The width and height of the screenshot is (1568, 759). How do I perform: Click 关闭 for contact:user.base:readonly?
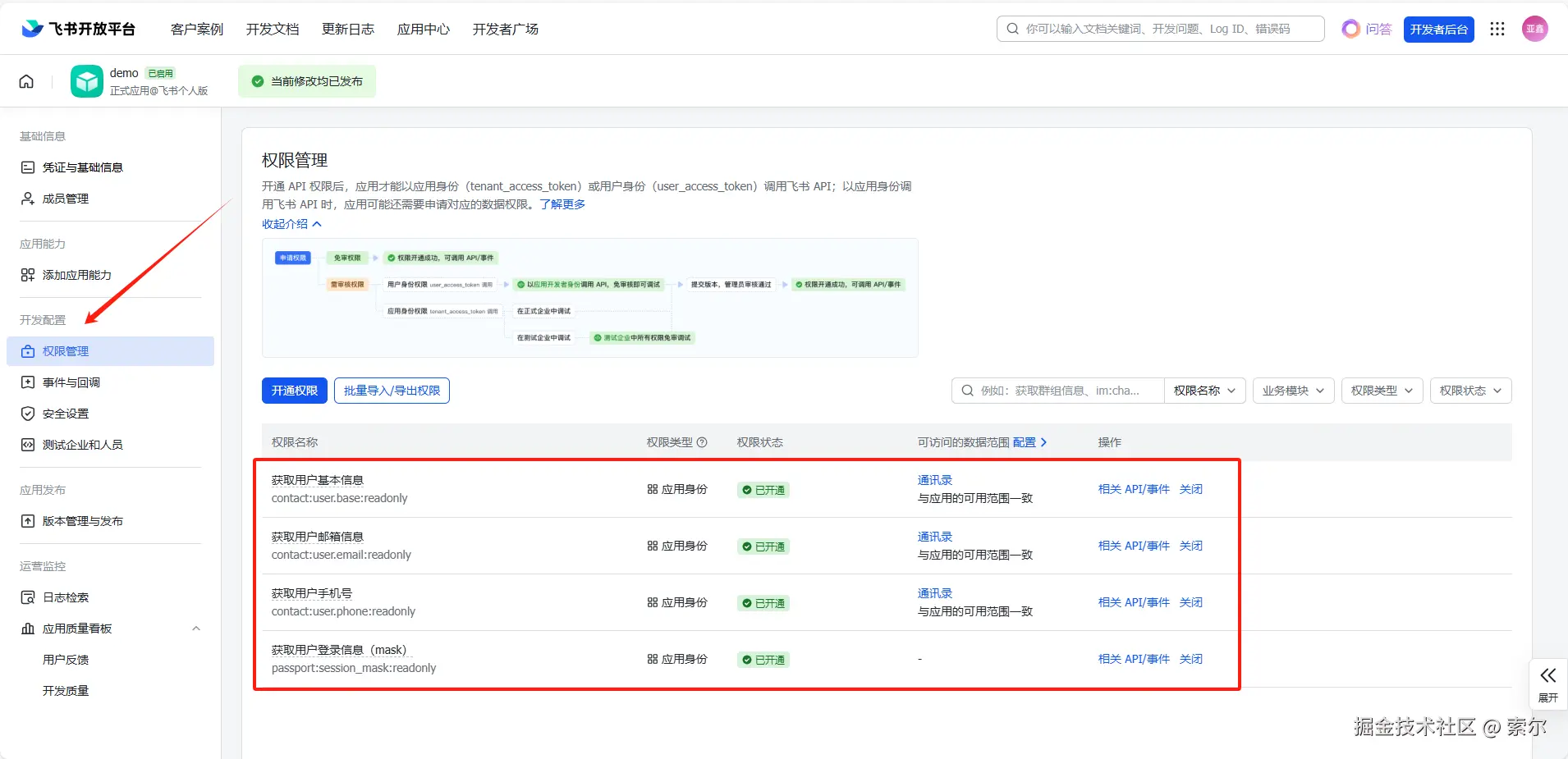tap(1191, 489)
